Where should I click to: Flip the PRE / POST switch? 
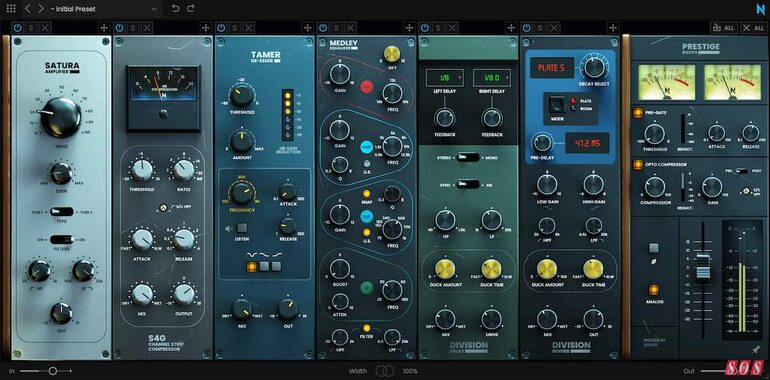742,171
